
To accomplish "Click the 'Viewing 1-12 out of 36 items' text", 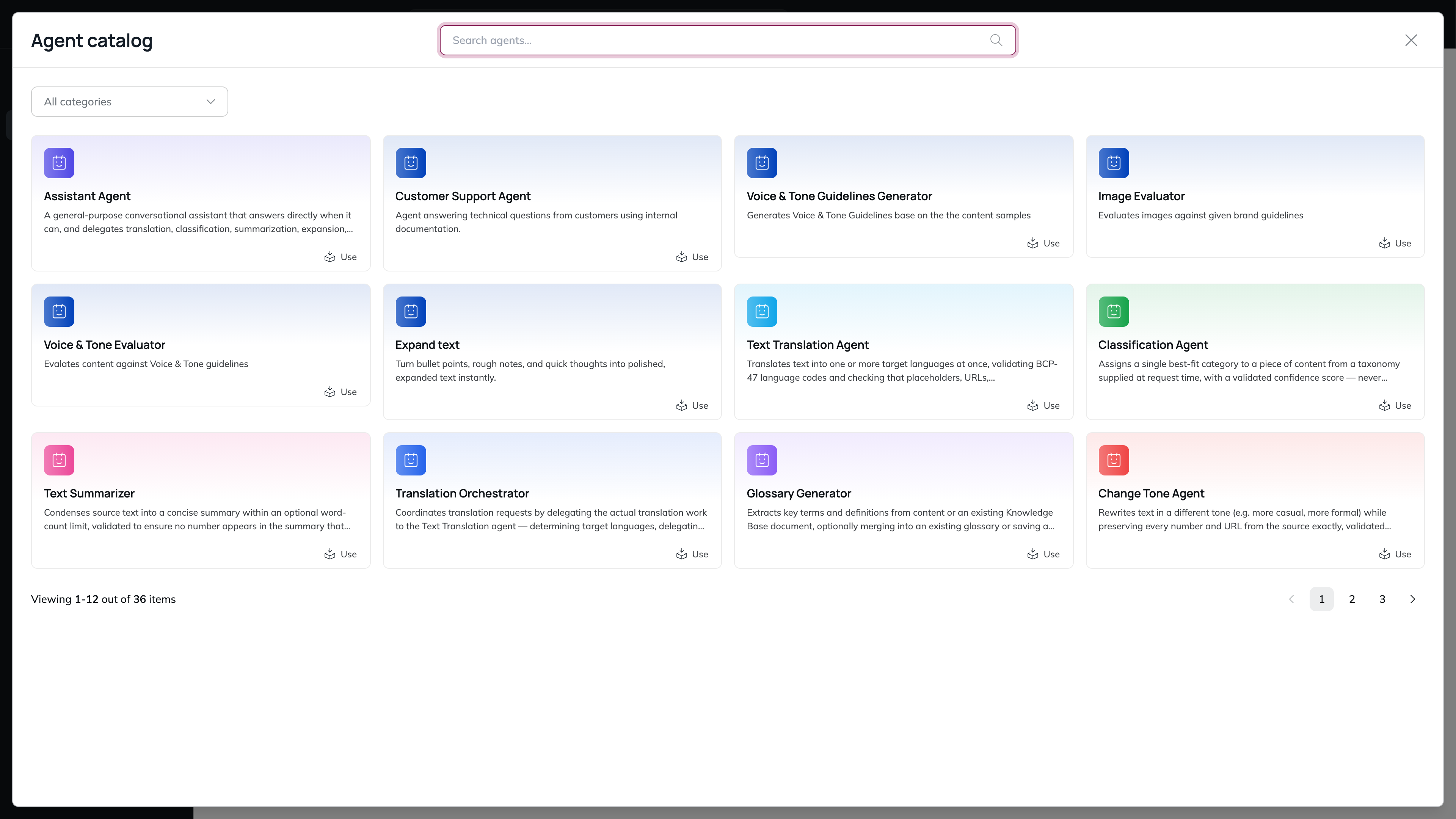I will [104, 599].
